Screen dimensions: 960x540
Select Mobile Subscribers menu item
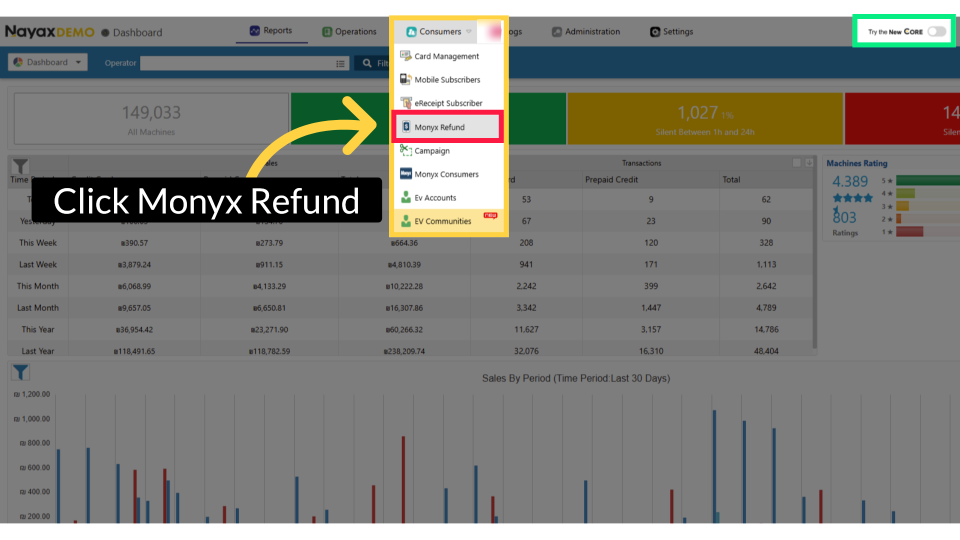click(448, 79)
